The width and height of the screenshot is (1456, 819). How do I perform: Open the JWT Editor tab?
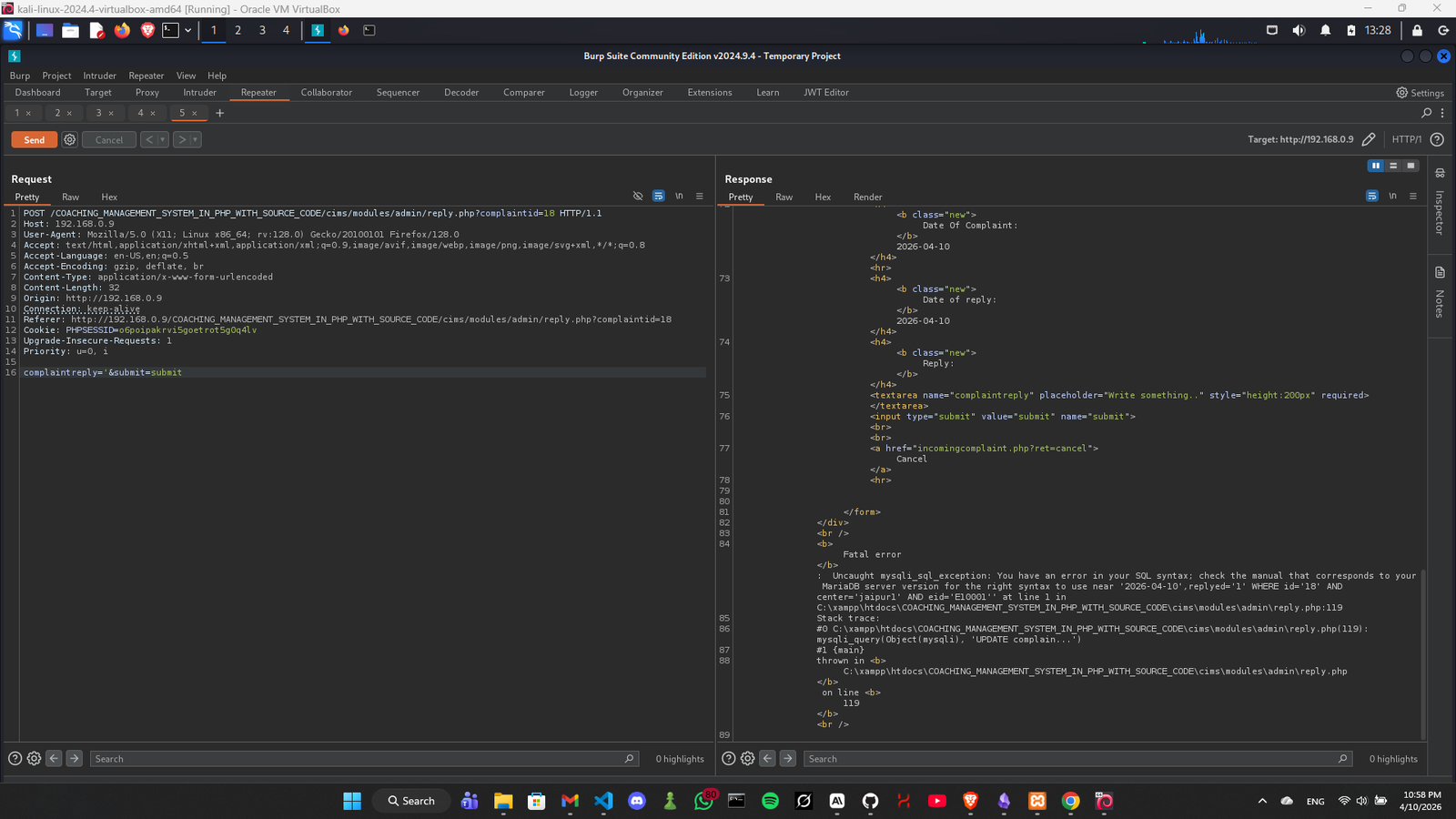[x=826, y=92]
